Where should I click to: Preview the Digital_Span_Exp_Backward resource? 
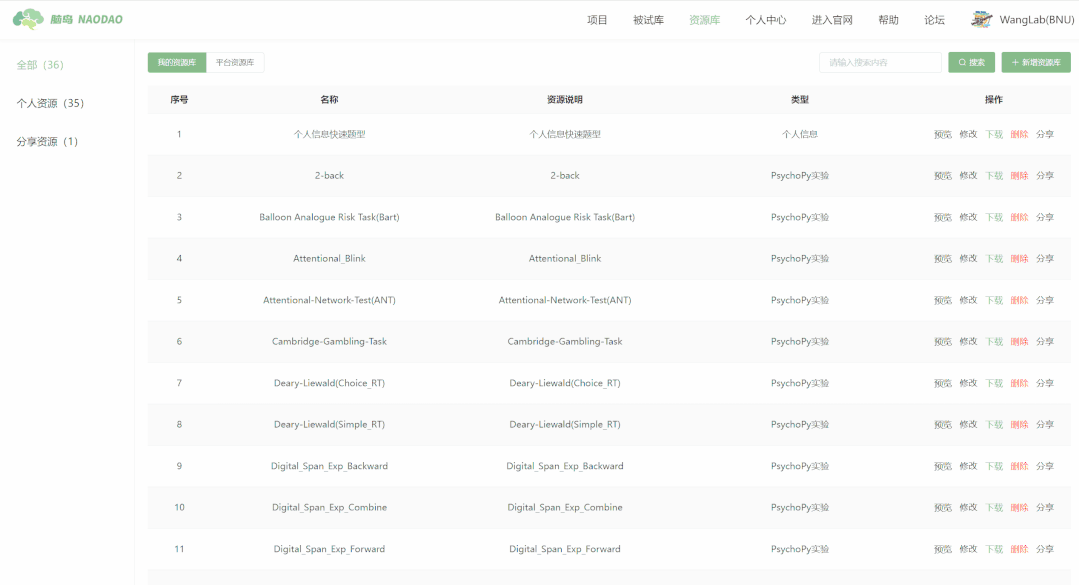click(943, 466)
